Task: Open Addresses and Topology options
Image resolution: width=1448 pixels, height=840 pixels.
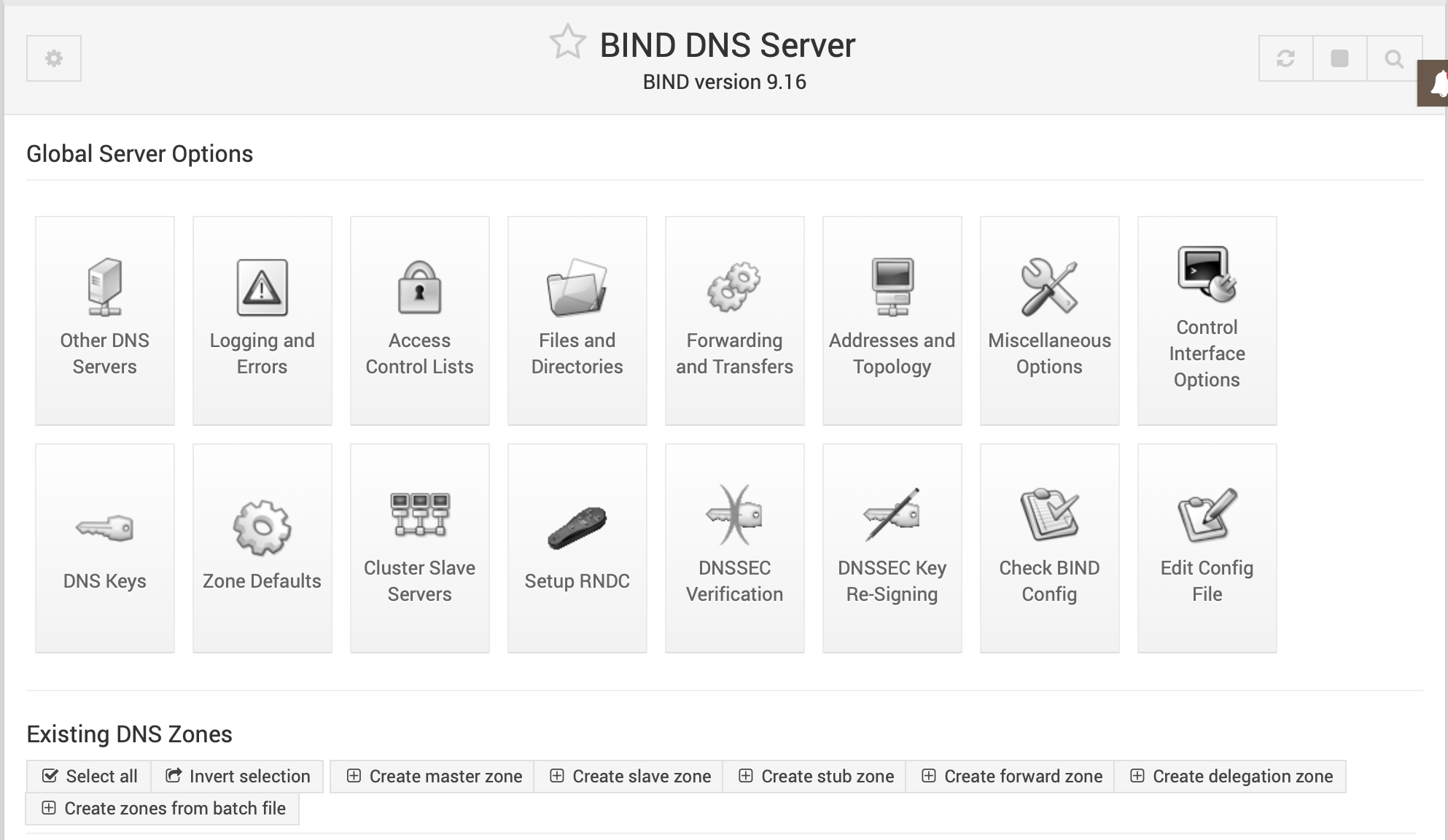Action: (892, 320)
